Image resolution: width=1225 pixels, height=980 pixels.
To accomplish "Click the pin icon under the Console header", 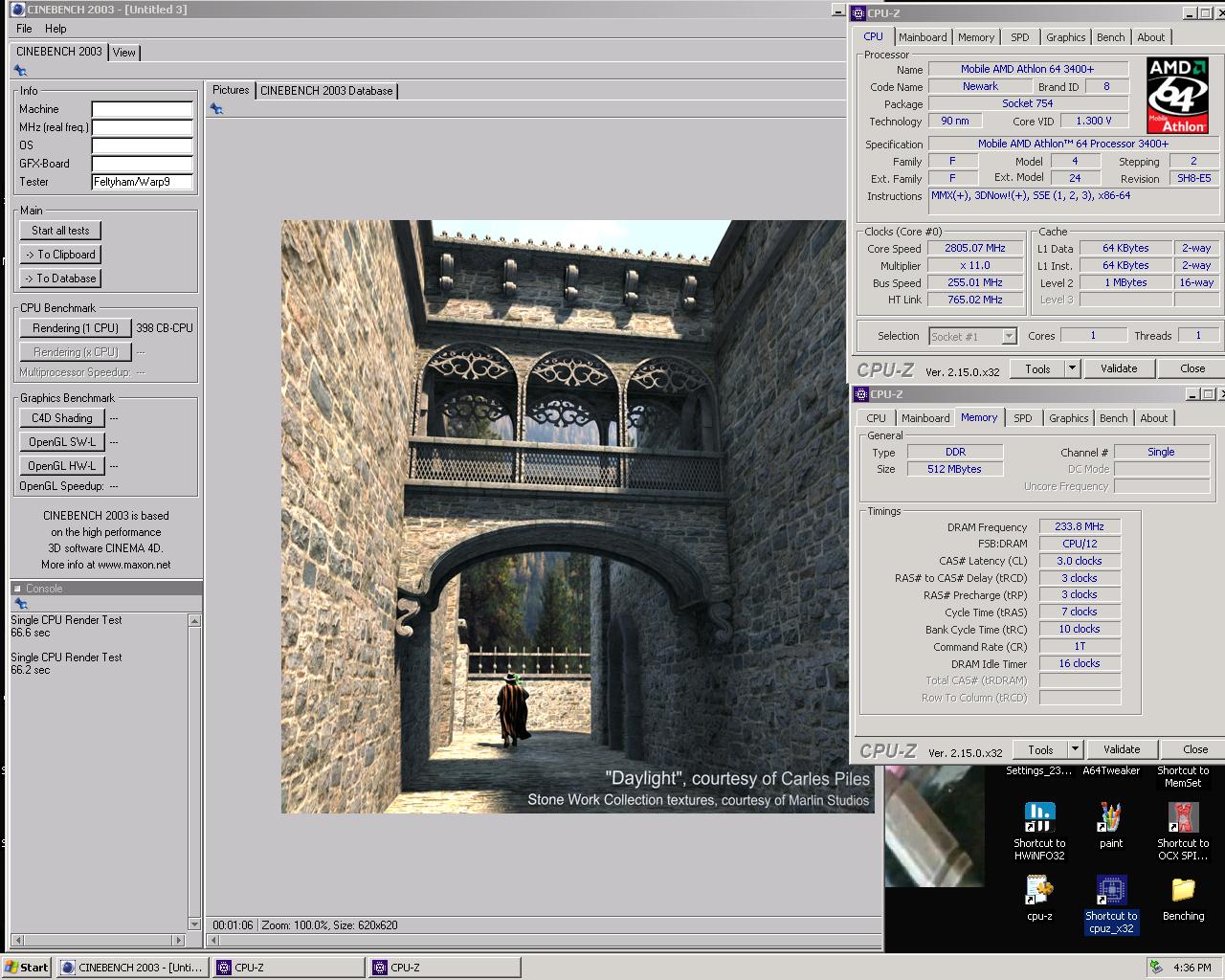I will coord(20,604).
